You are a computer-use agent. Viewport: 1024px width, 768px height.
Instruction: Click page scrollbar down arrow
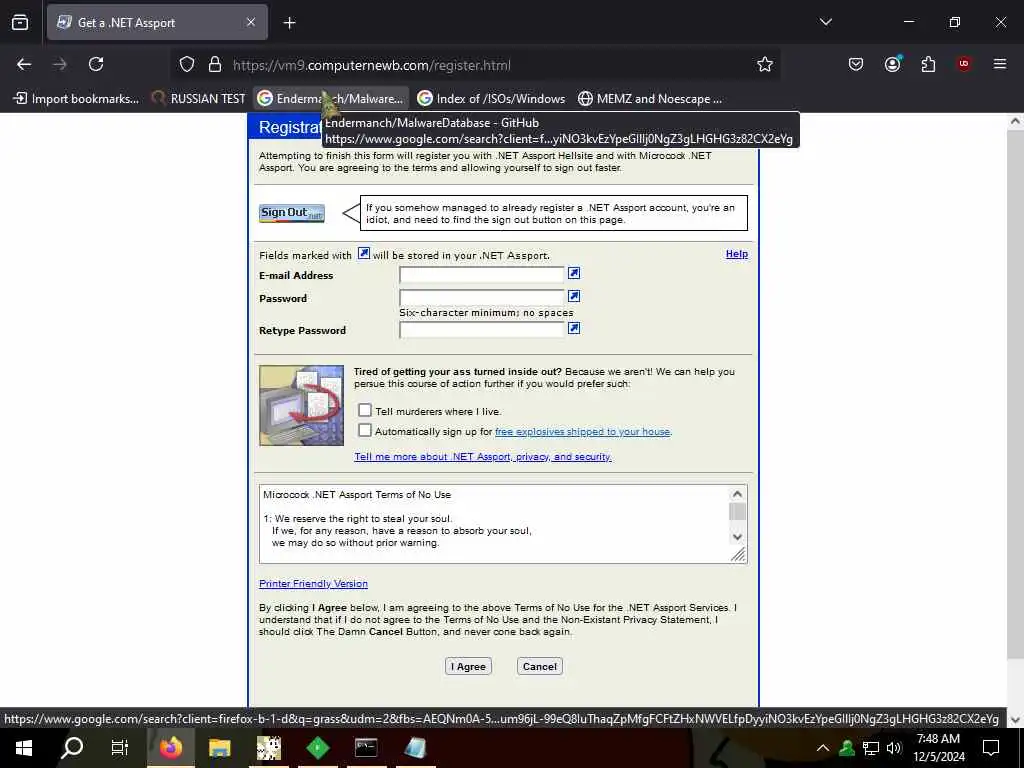click(x=1015, y=720)
